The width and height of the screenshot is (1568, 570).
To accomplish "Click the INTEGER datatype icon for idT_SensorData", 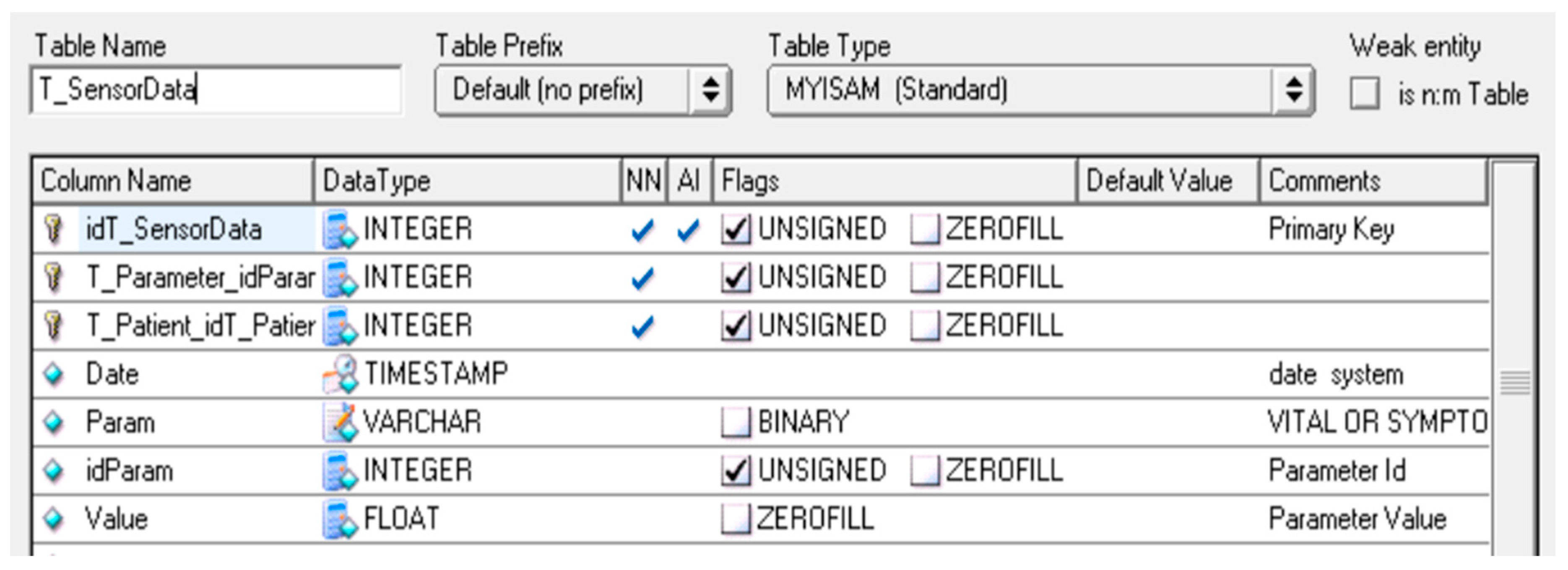I will click(x=339, y=229).
